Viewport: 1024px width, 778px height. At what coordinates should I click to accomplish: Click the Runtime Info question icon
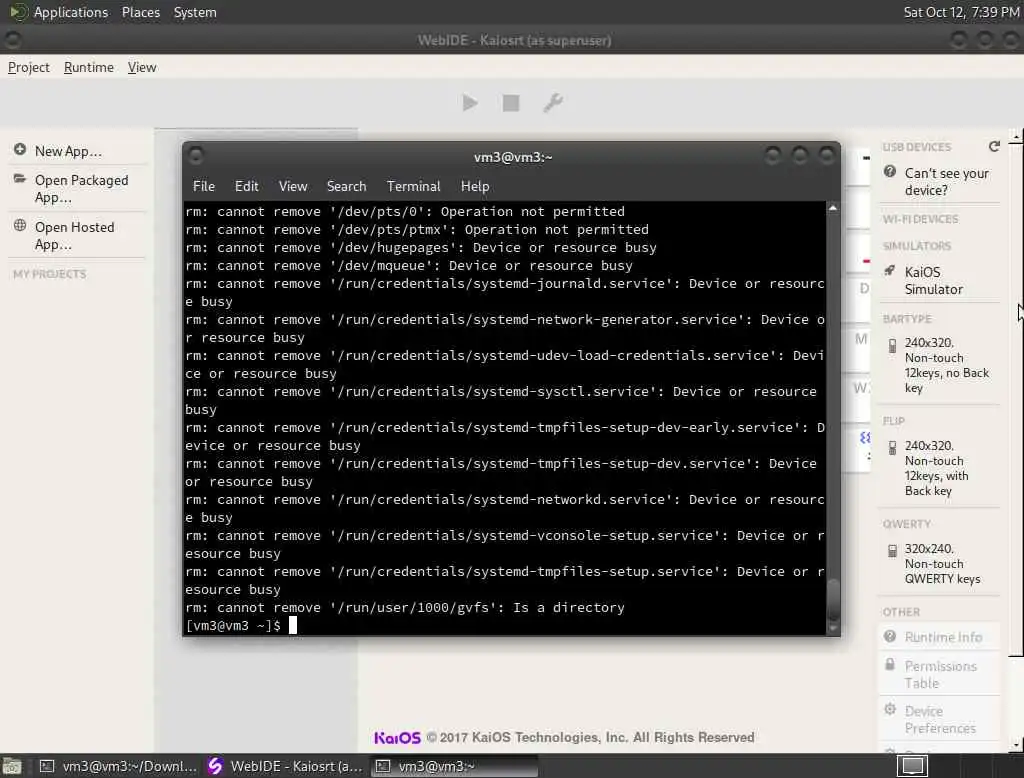[x=889, y=636]
